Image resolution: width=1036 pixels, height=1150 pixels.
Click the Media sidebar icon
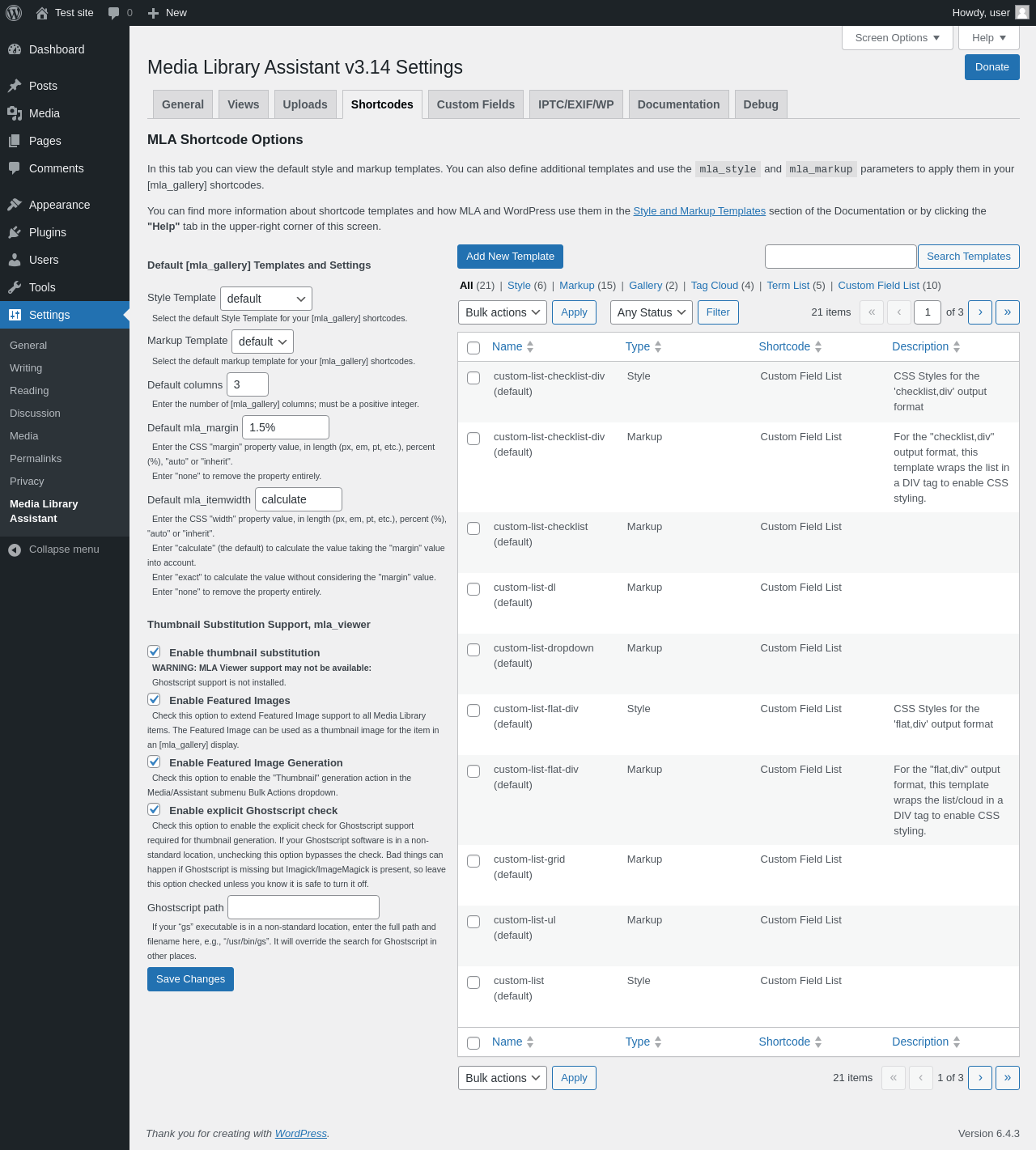point(15,113)
